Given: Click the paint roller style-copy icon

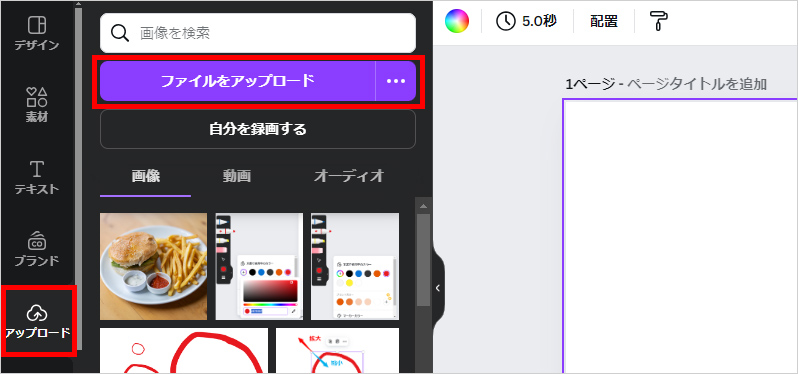Looking at the screenshot, I should coord(659,21).
